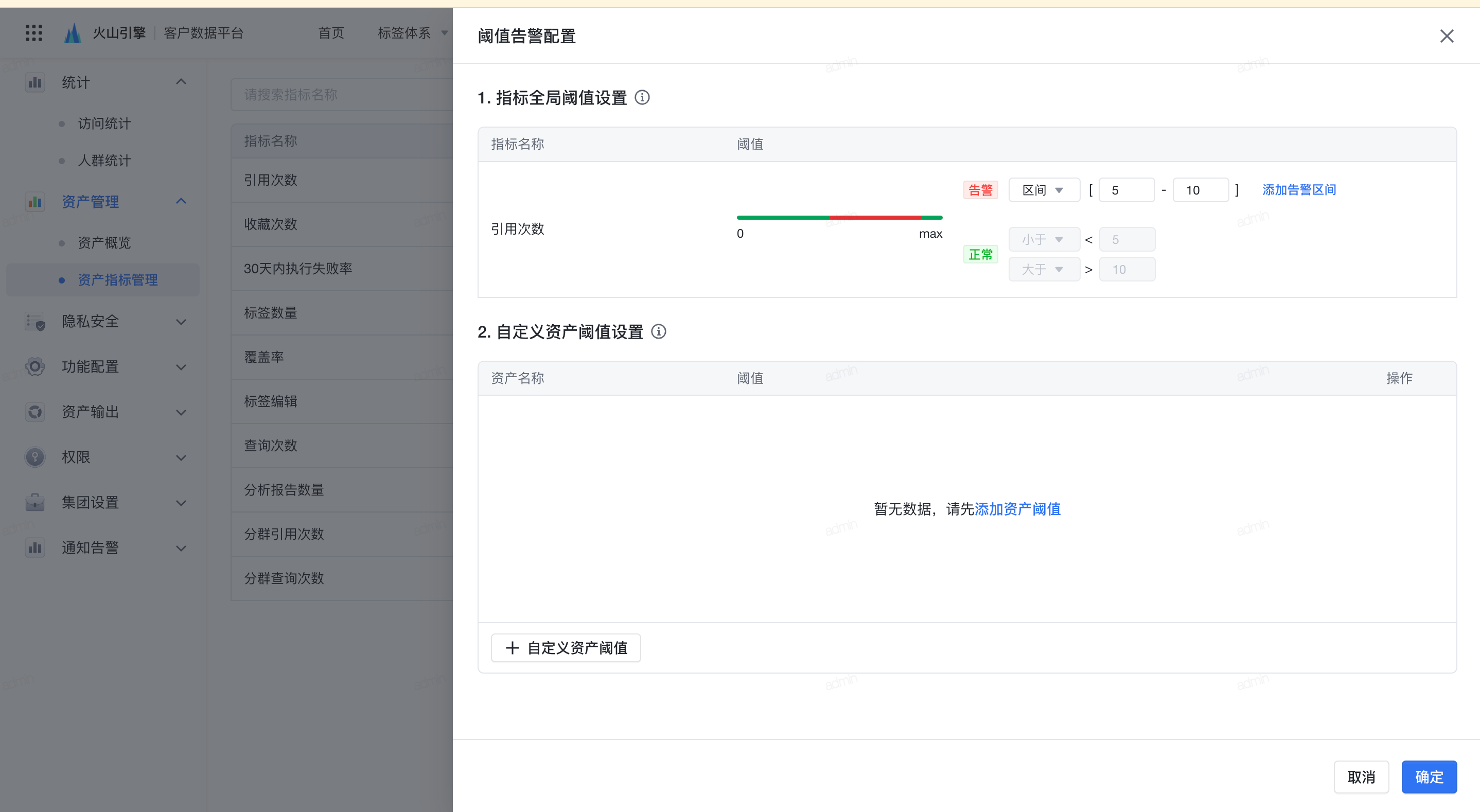The width and height of the screenshot is (1480, 812).
Task: Select the 分析报告数量 metric row
Action: click(x=342, y=490)
